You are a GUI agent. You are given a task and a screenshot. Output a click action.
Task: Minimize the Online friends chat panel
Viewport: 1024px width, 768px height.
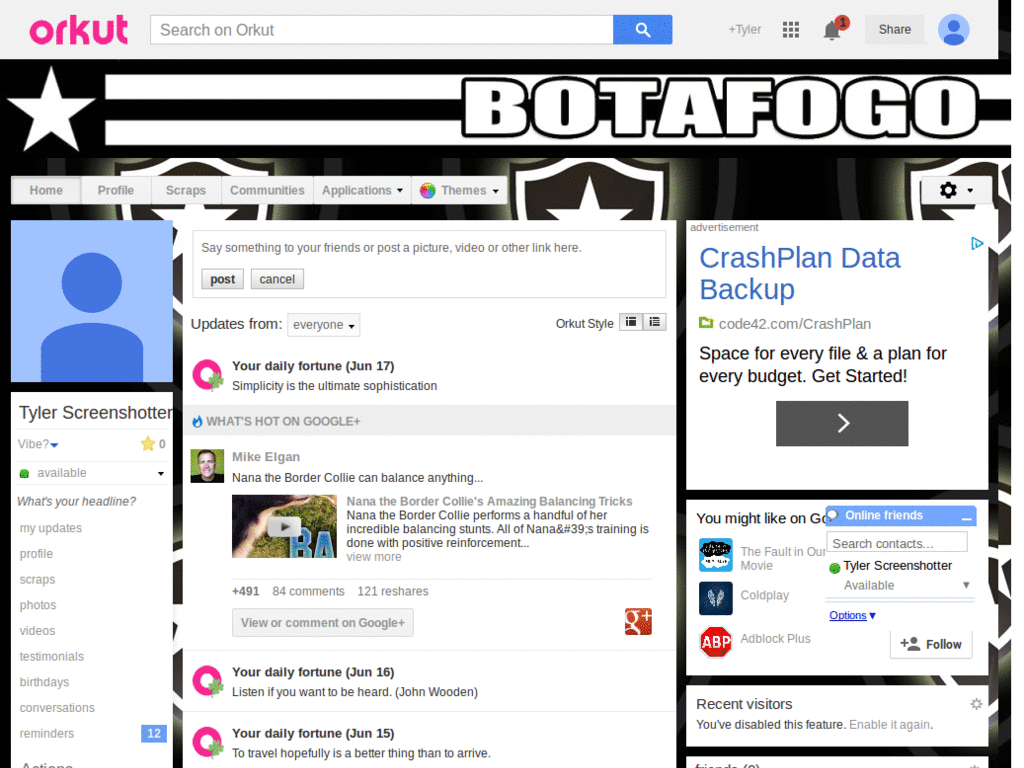click(967, 517)
